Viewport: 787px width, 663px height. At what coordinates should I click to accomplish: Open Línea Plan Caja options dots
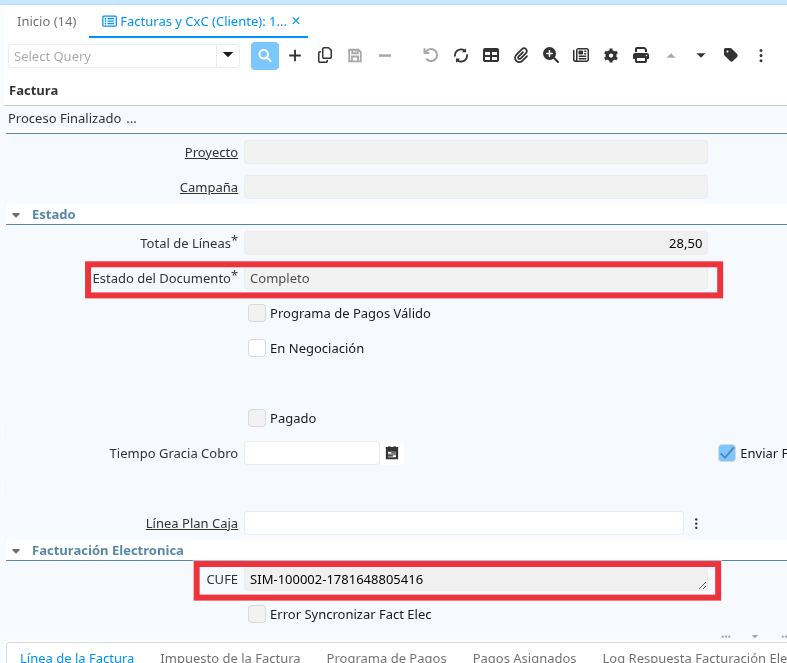[696, 523]
